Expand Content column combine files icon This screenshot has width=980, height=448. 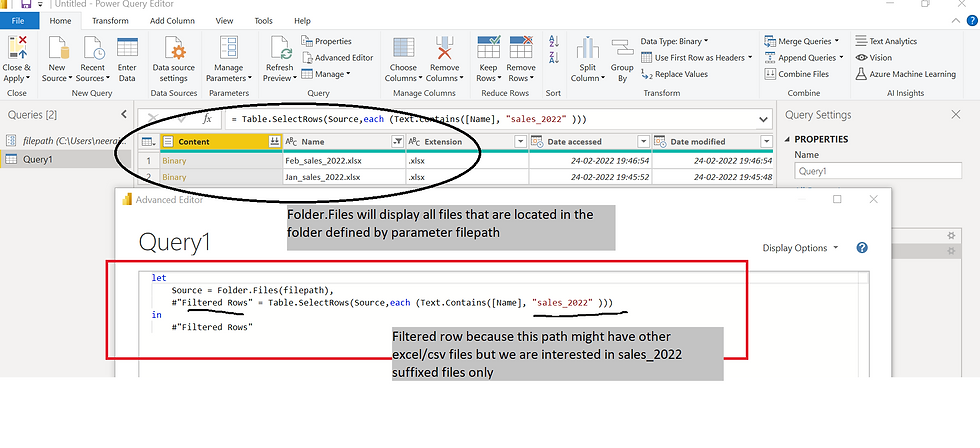[274, 142]
